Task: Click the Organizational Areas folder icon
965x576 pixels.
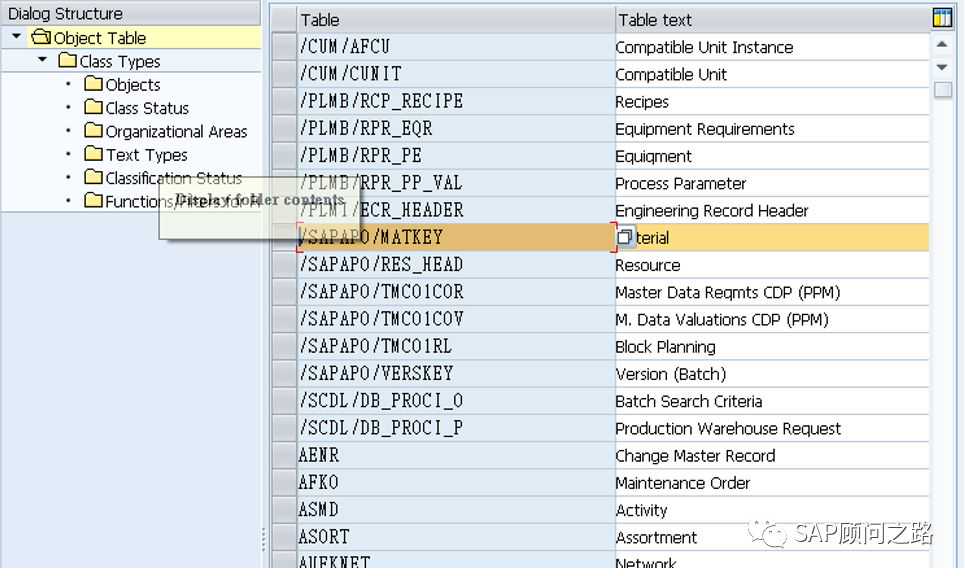Action: click(x=94, y=131)
